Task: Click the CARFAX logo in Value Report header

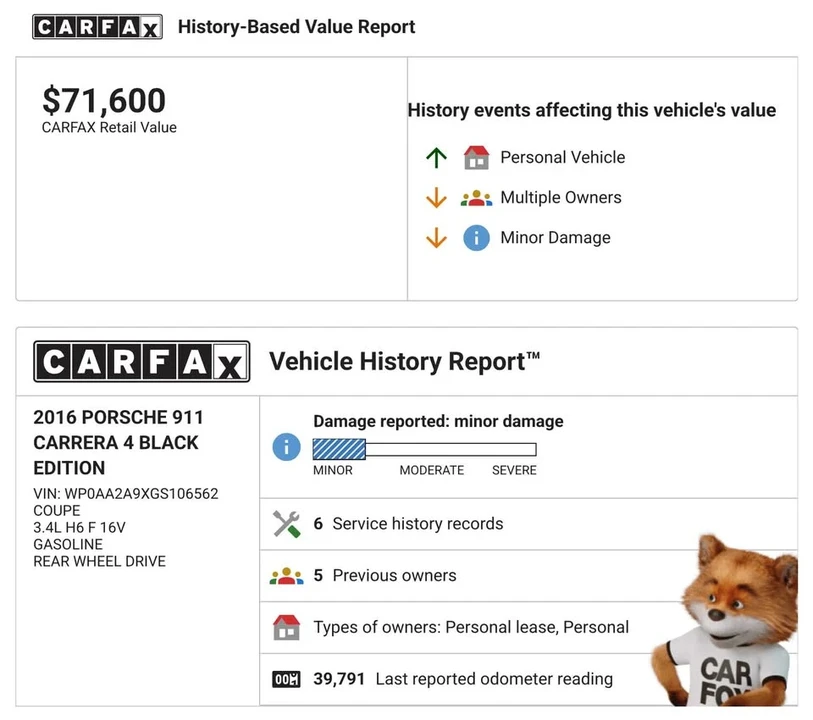Action: (x=97, y=27)
